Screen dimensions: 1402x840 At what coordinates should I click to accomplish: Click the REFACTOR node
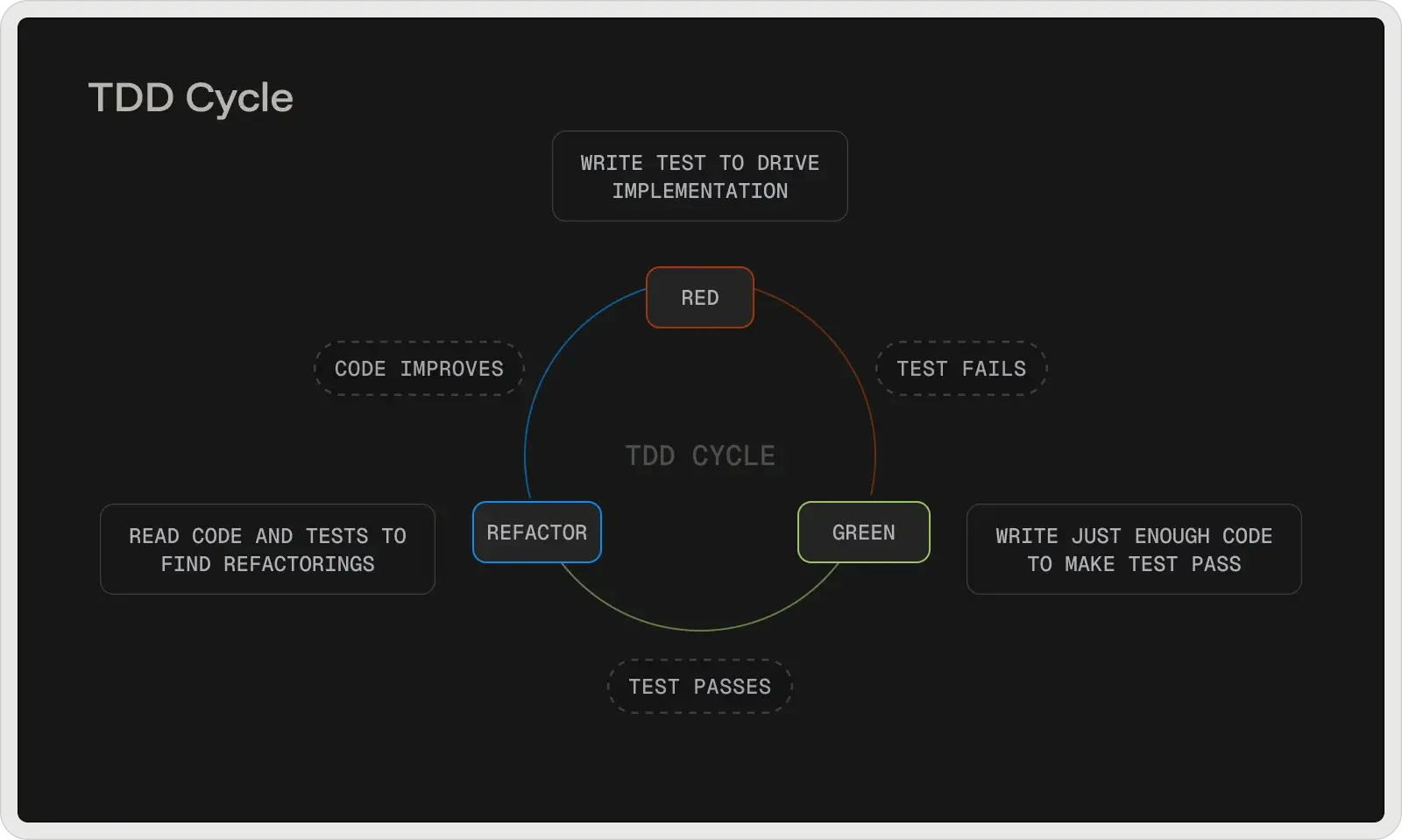(x=536, y=532)
